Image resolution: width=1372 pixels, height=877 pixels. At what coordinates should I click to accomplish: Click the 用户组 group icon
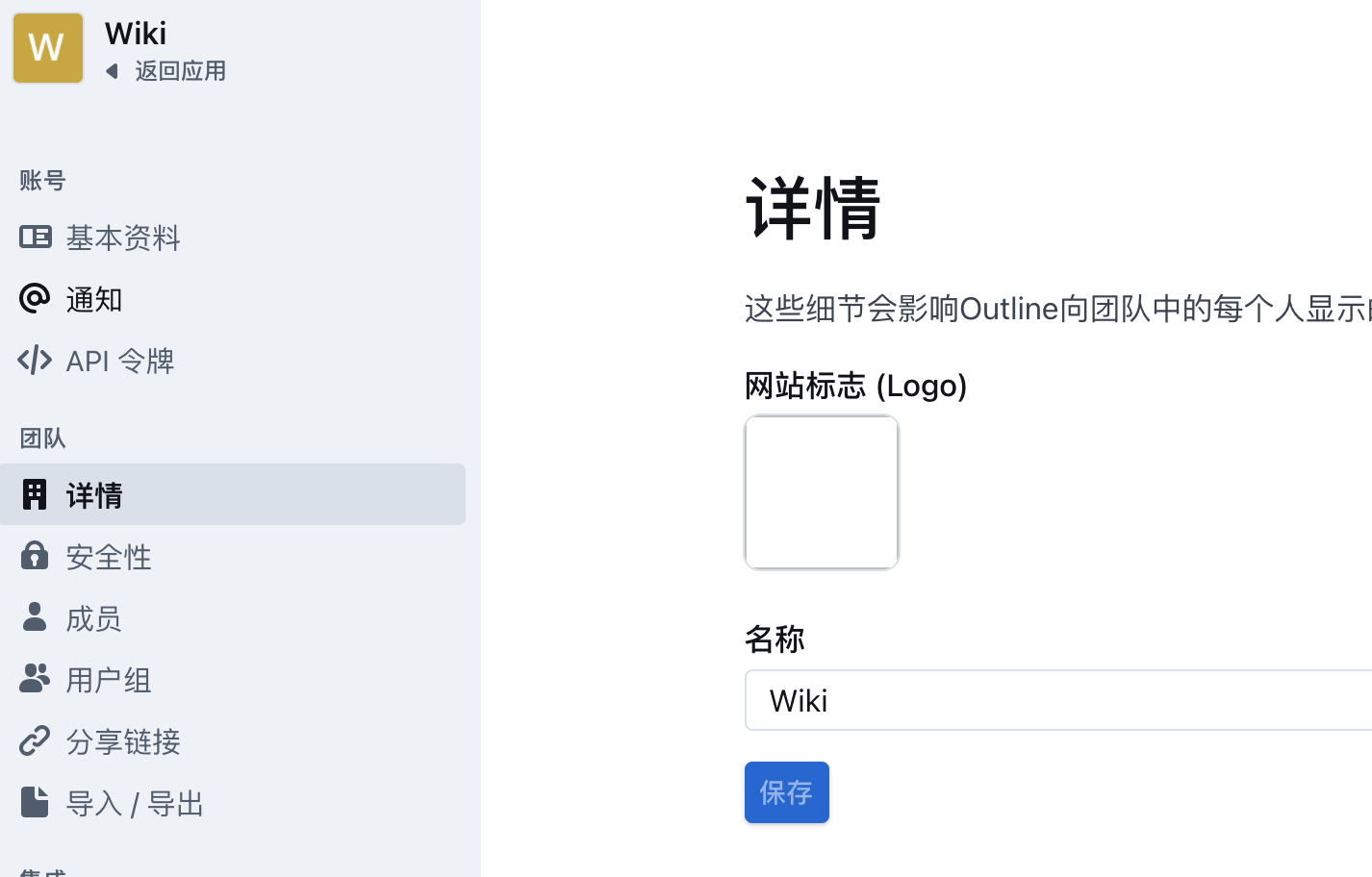tap(35, 679)
